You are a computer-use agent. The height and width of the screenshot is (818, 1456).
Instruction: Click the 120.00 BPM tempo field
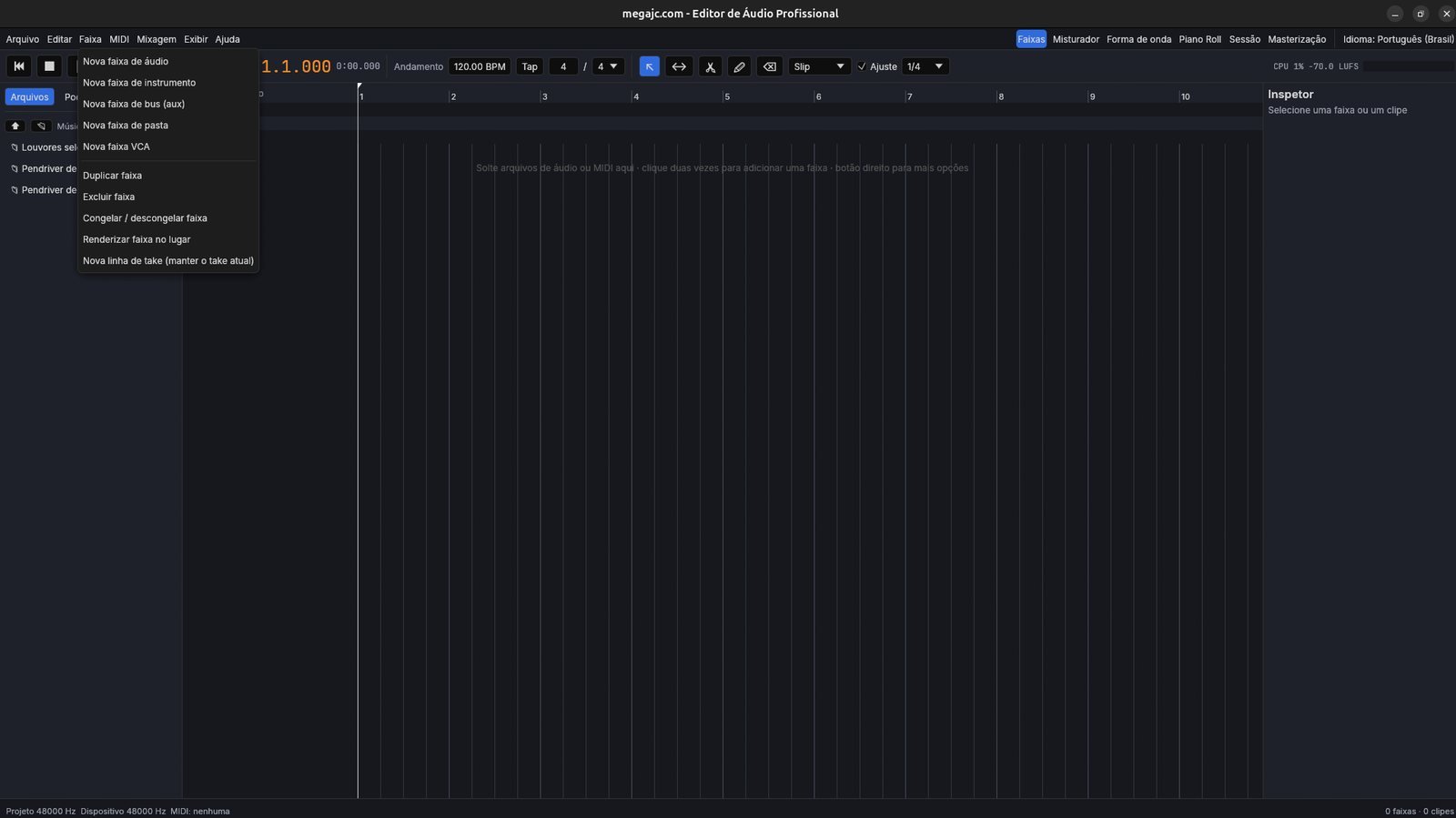(480, 66)
